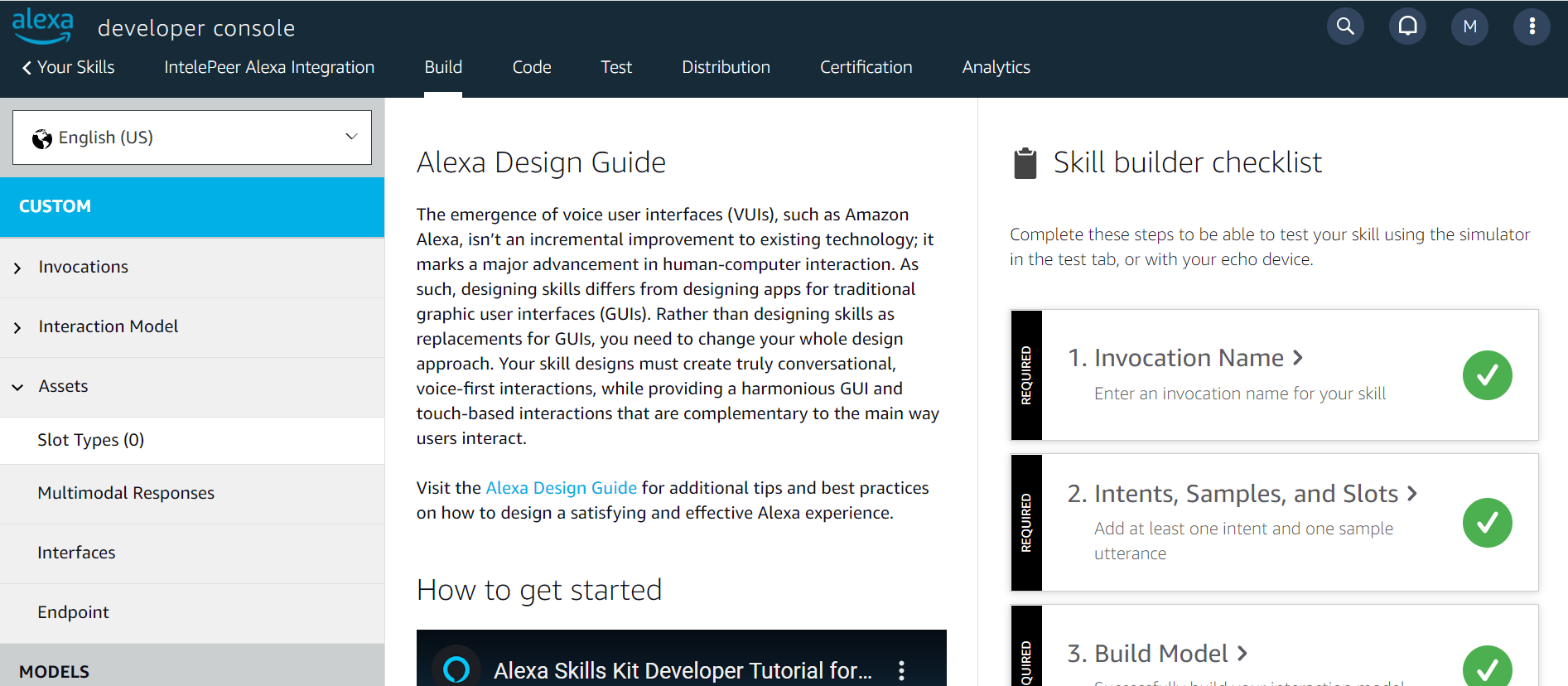This screenshot has height=686, width=1568.
Task: Go back to Your Skills
Action: pyautogui.click(x=68, y=67)
